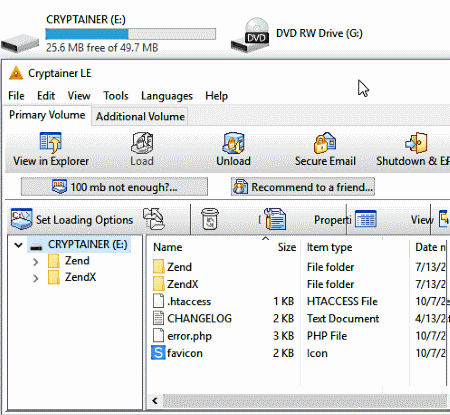
Task: Expand the Zend folder in tree
Action: point(36,262)
